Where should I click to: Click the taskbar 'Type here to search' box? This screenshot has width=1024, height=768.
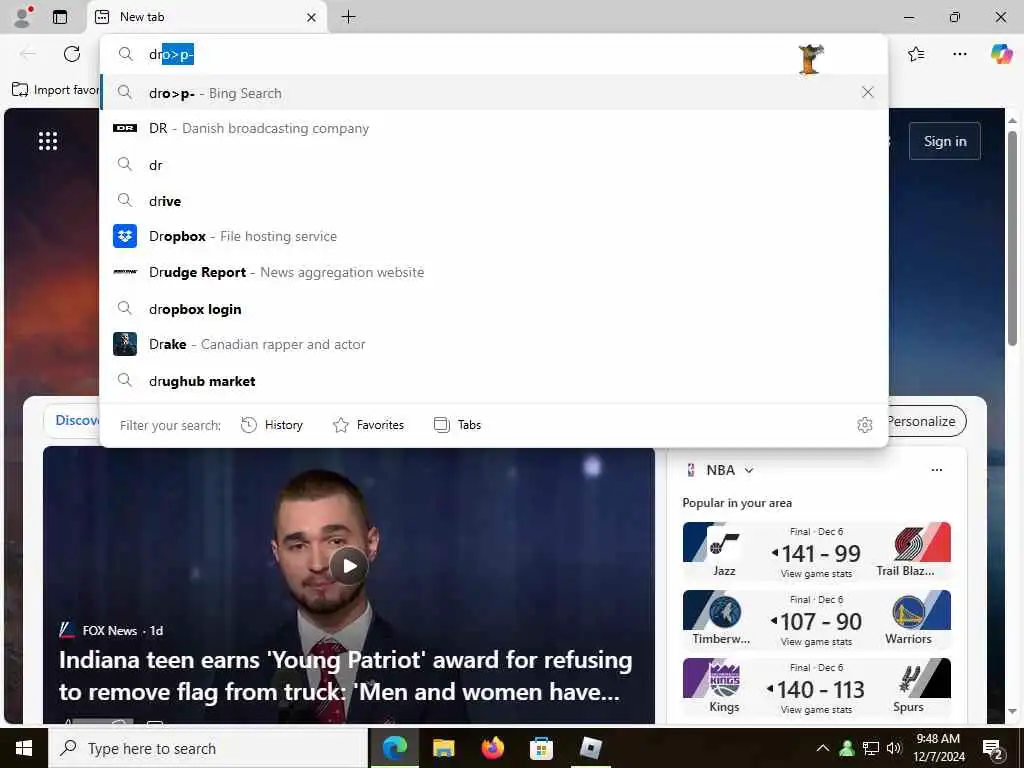[208, 748]
